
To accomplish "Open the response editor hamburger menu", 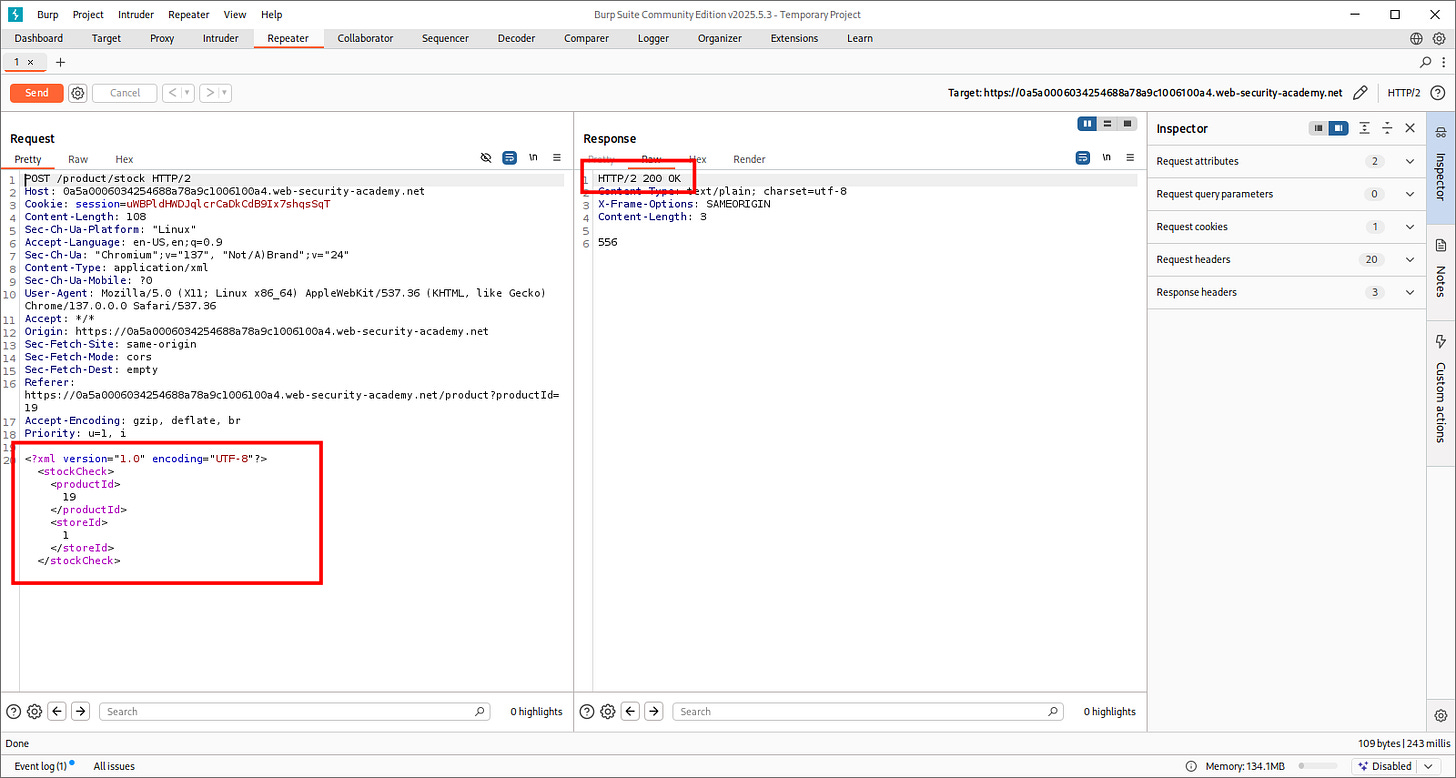I will click(x=1130, y=158).
